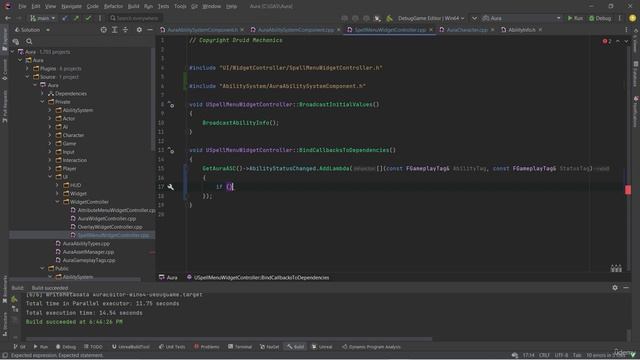Open the Git menu

tap(194, 6)
